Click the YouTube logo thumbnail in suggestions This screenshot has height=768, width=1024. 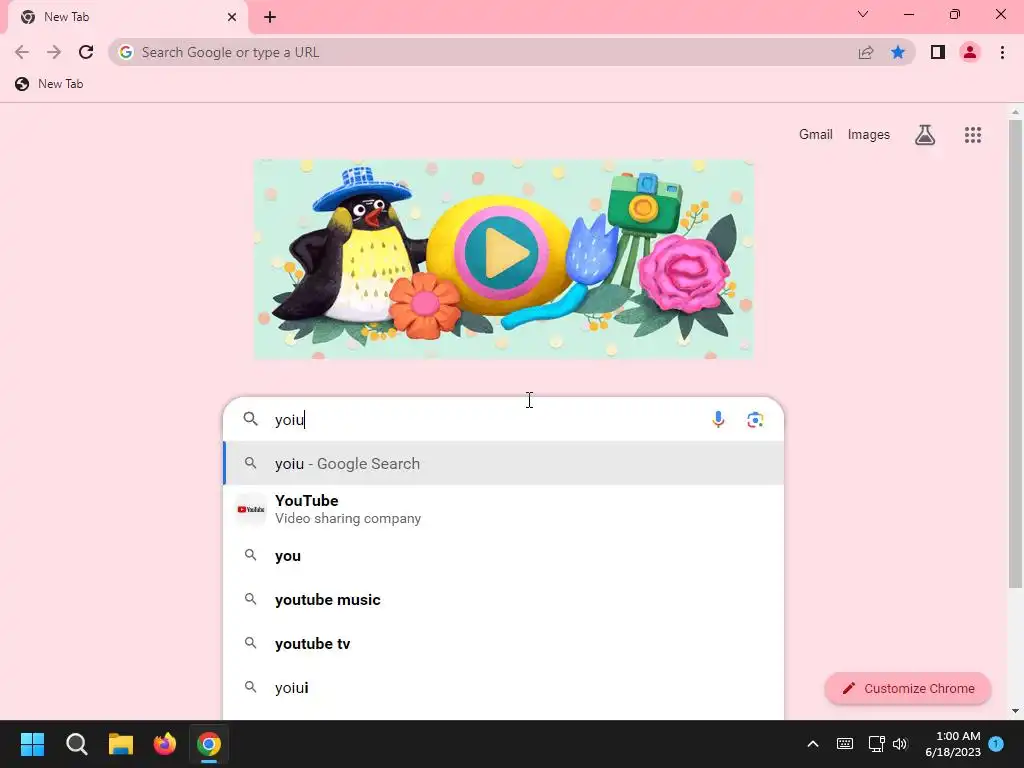click(251, 509)
